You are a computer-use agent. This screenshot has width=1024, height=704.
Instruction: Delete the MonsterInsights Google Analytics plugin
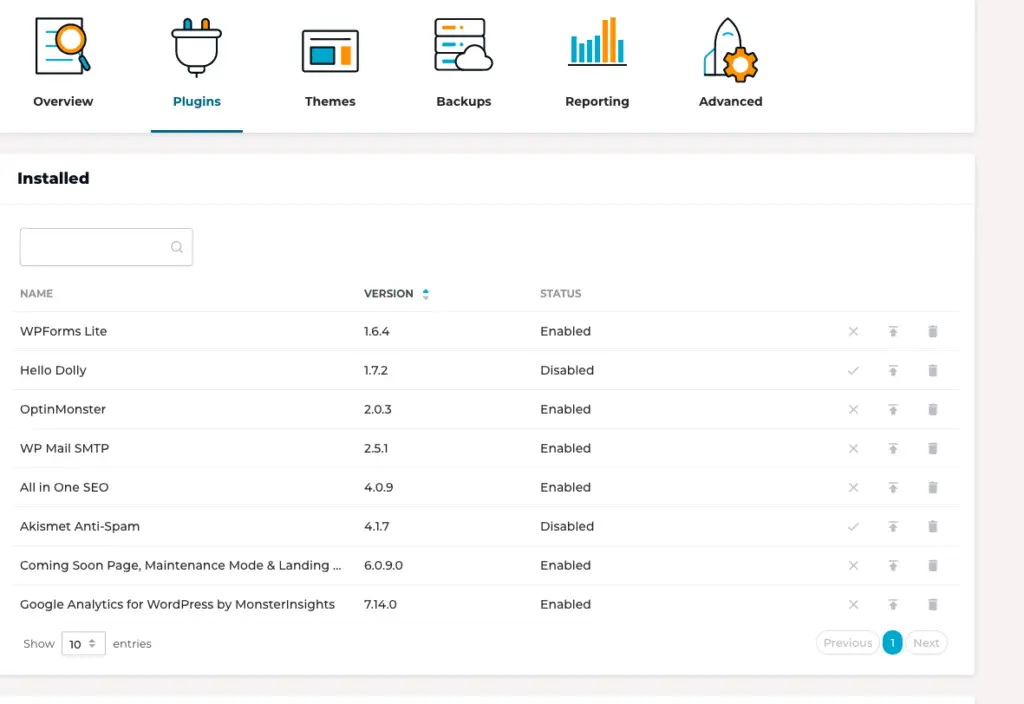coord(933,605)
